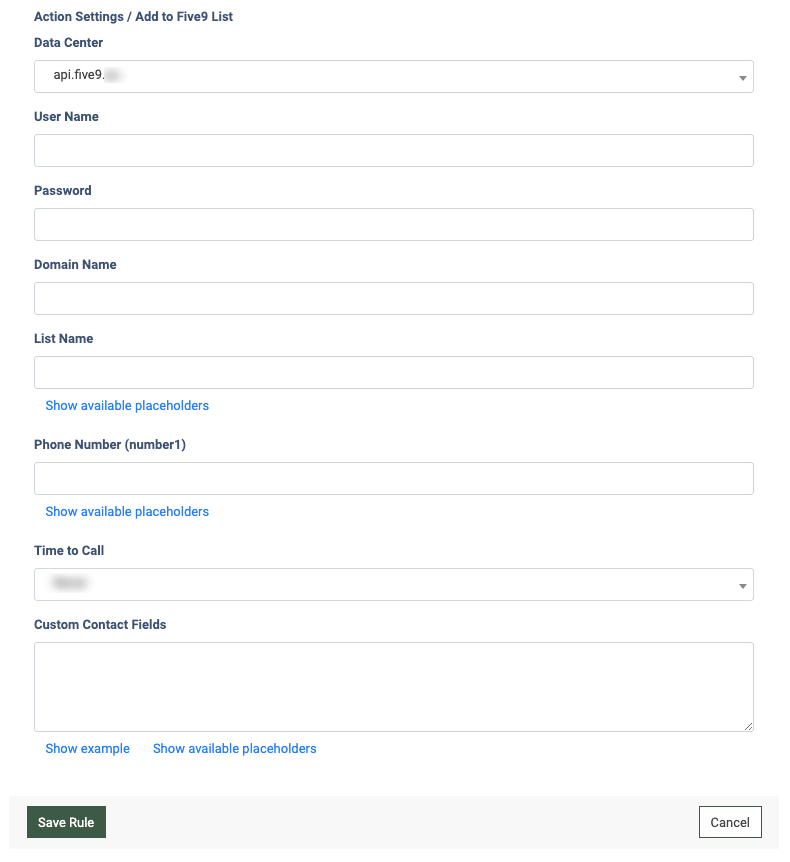Open the Show example link

87,749
